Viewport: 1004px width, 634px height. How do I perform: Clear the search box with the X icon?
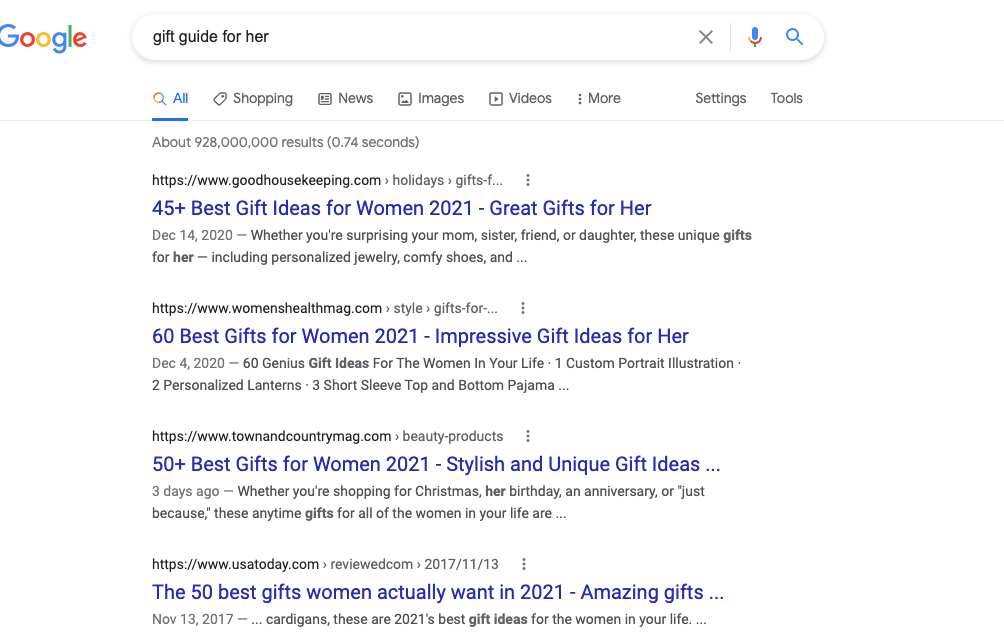[706, 37]
